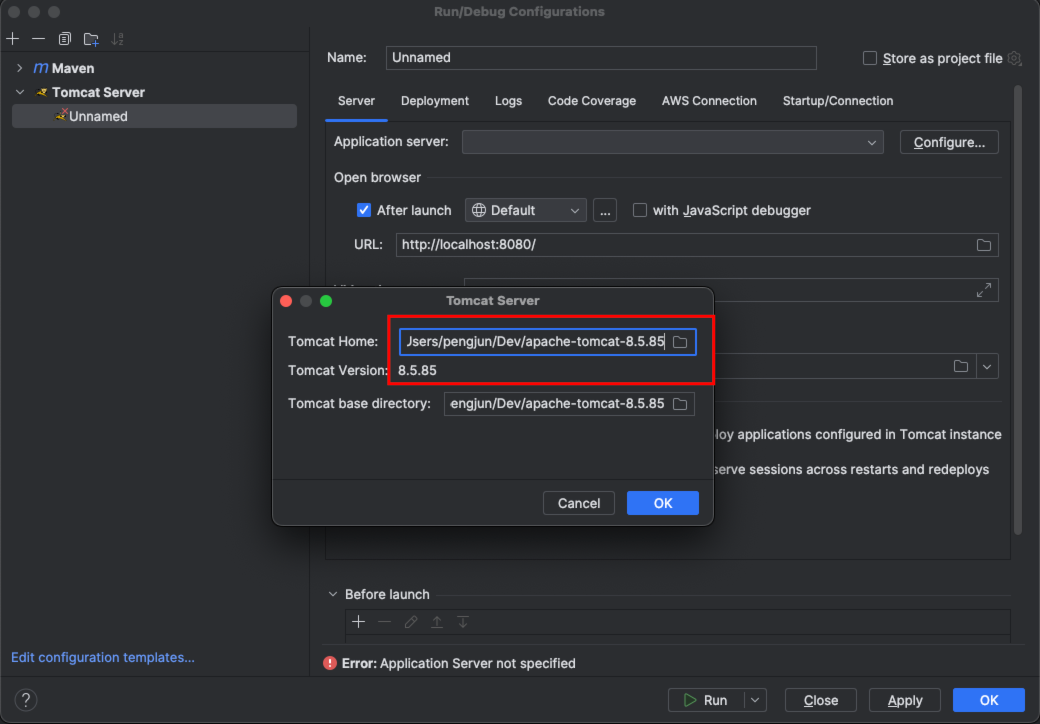Move Before launch task down
Image resolution: width=1040 pixels, height=724 pixels.
(x=463, y=622)
